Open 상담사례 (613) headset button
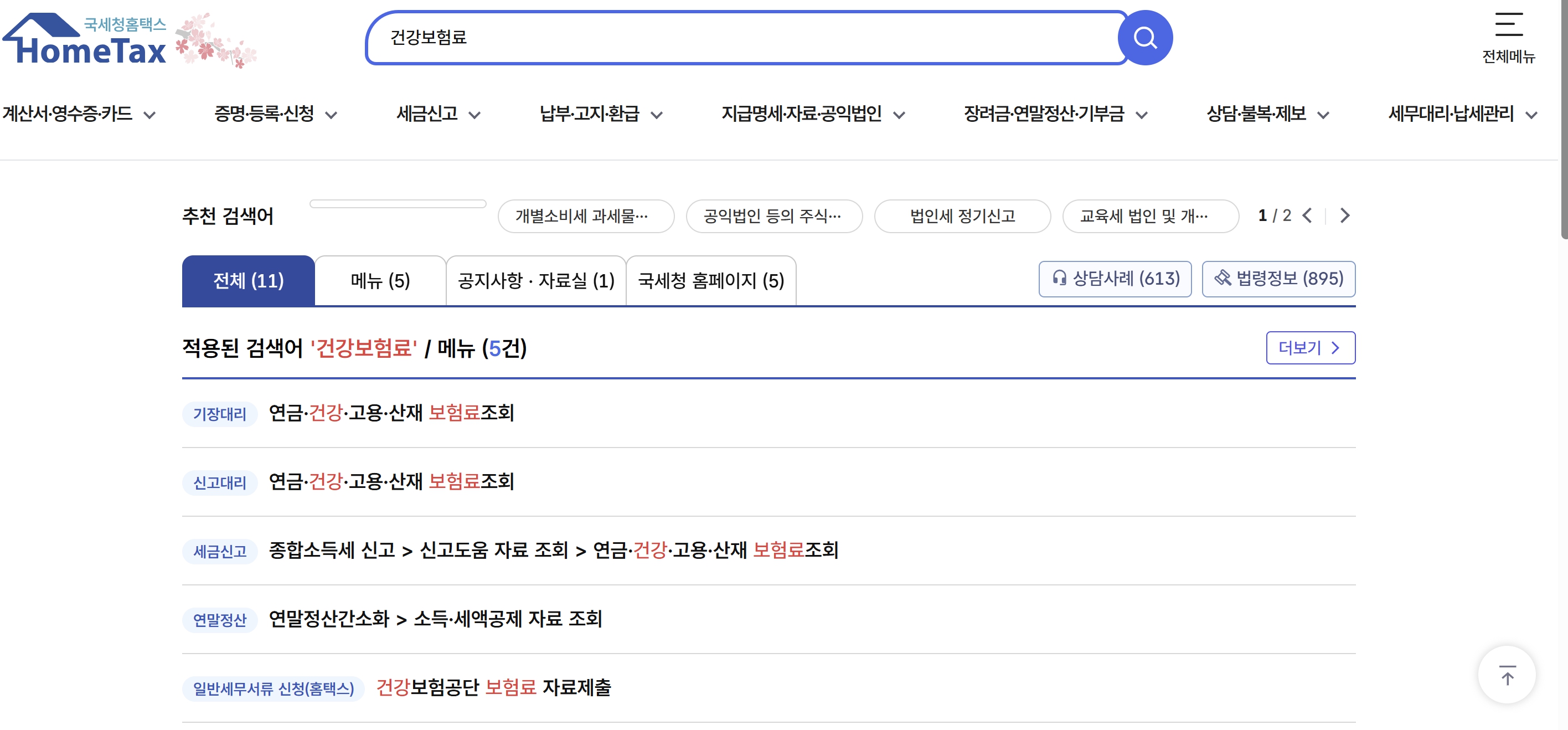 pos(1115,279)
